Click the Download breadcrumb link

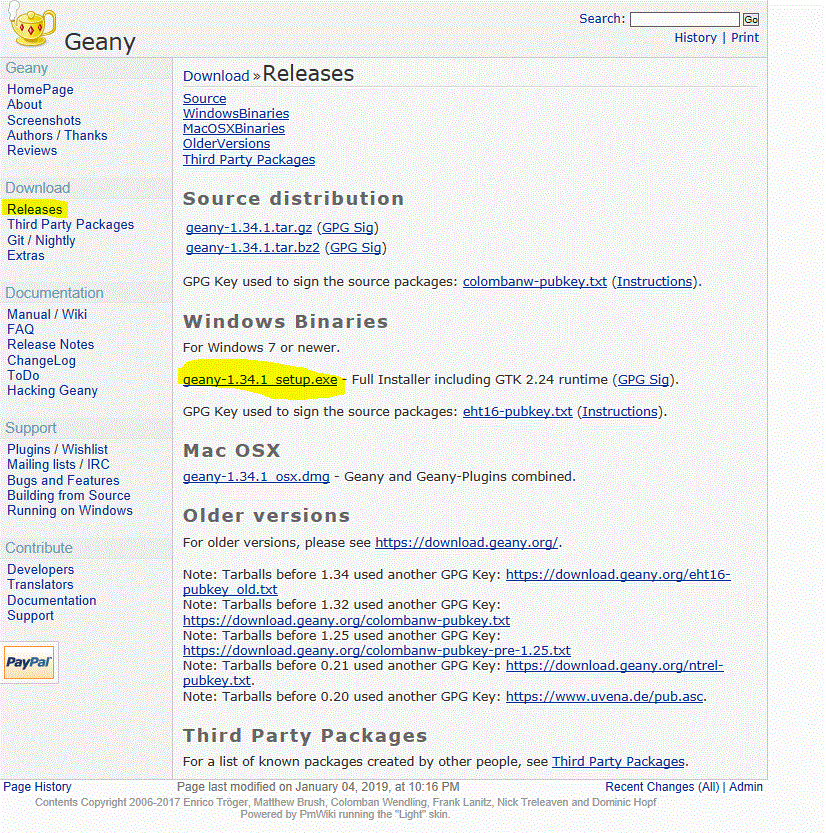pyautogui.click(x=216, y=76)
